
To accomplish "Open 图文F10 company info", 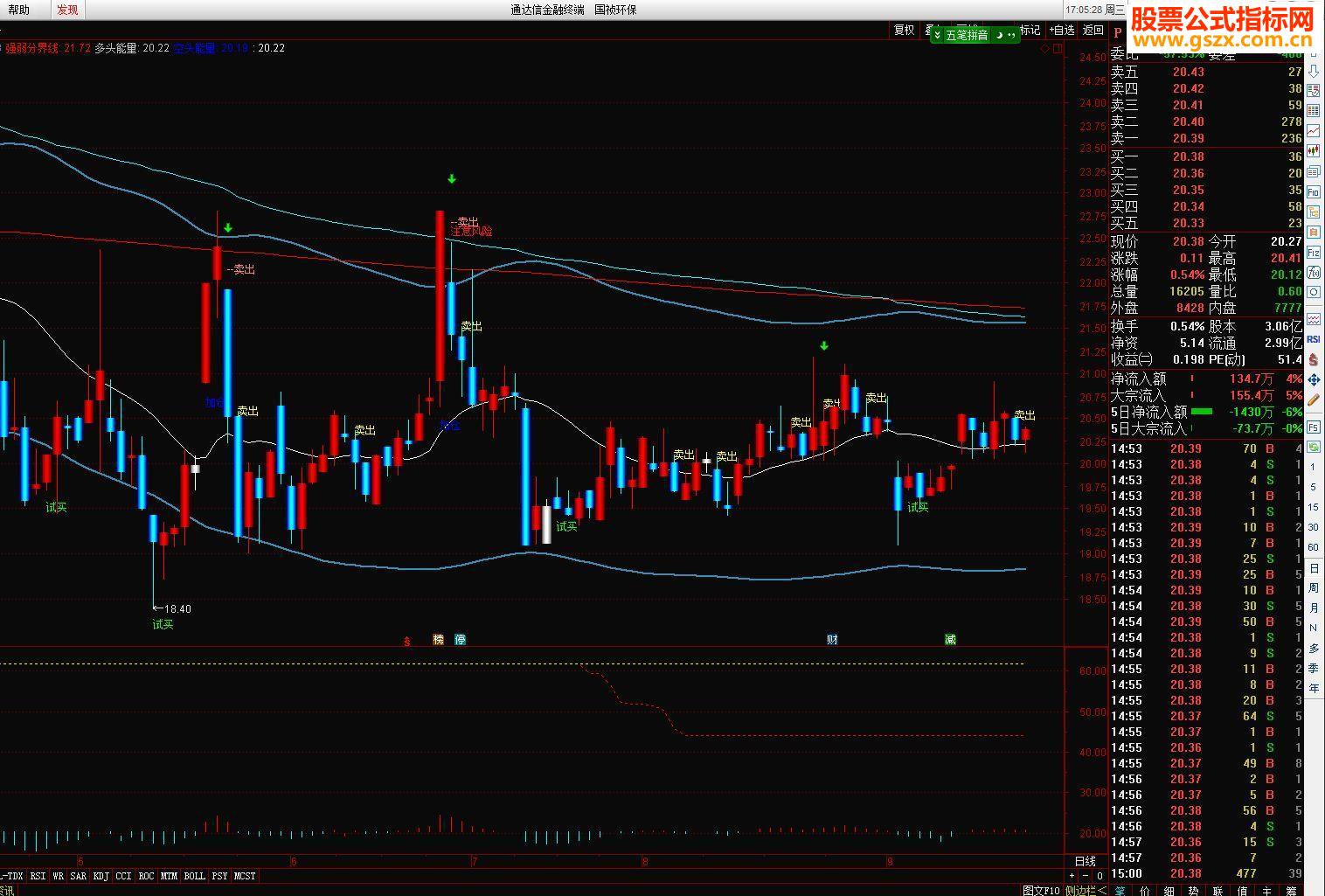I will click(1041, 890).
